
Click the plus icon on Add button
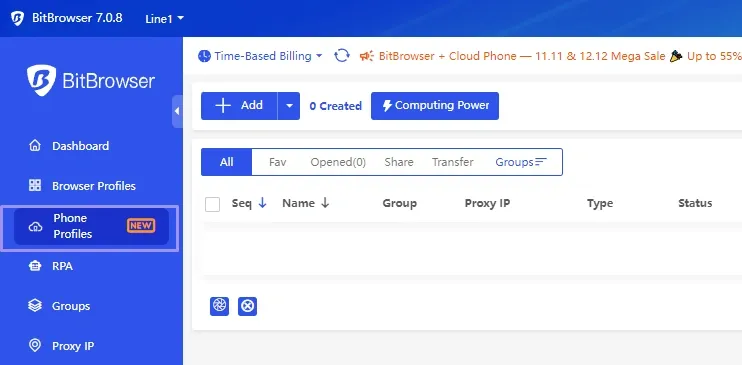coord(223,106)
